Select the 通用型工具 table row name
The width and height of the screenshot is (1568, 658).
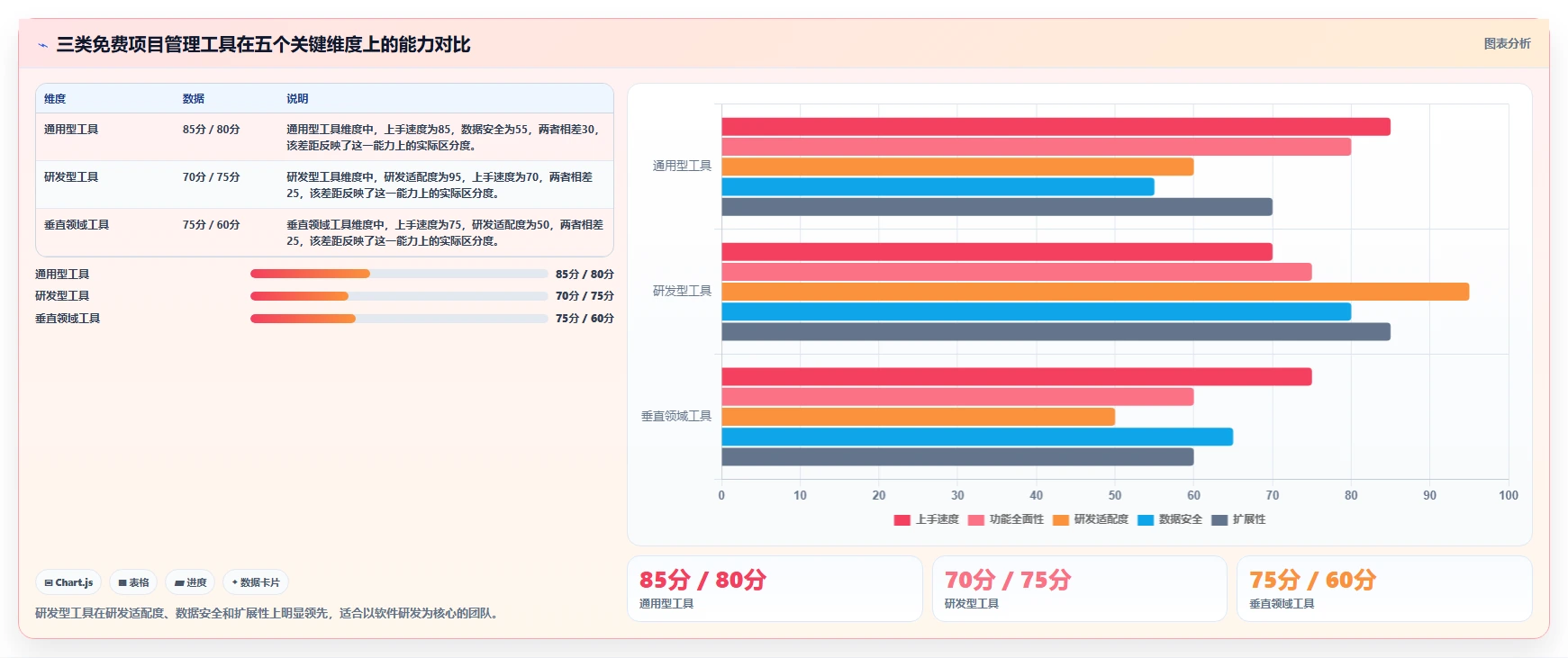[x=71, y=129]
